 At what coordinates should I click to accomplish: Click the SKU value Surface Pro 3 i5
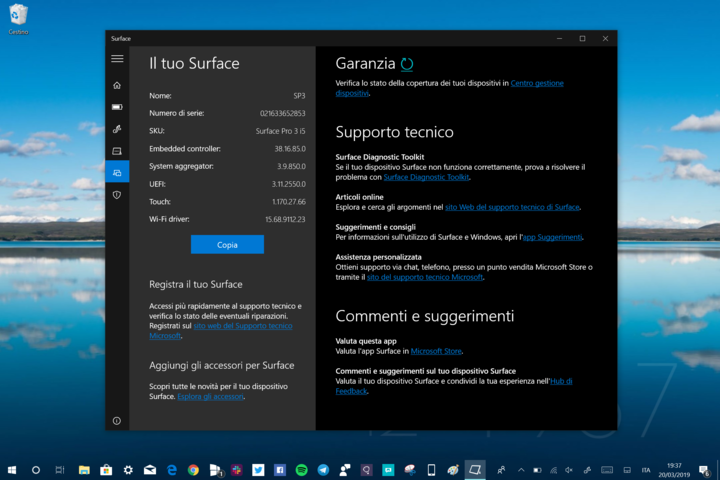[x=280, y=131]
